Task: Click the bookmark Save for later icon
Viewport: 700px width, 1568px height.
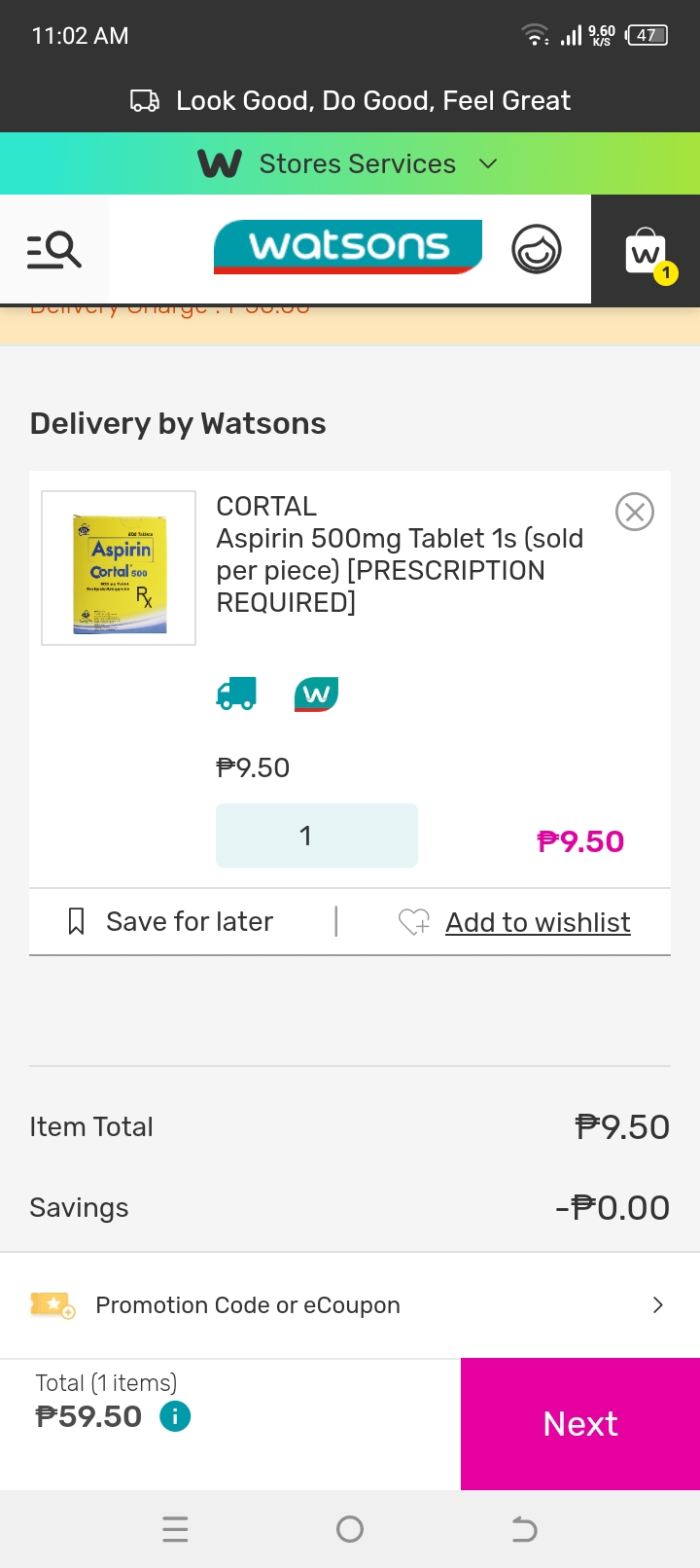Action: click(x=76, y=921)
